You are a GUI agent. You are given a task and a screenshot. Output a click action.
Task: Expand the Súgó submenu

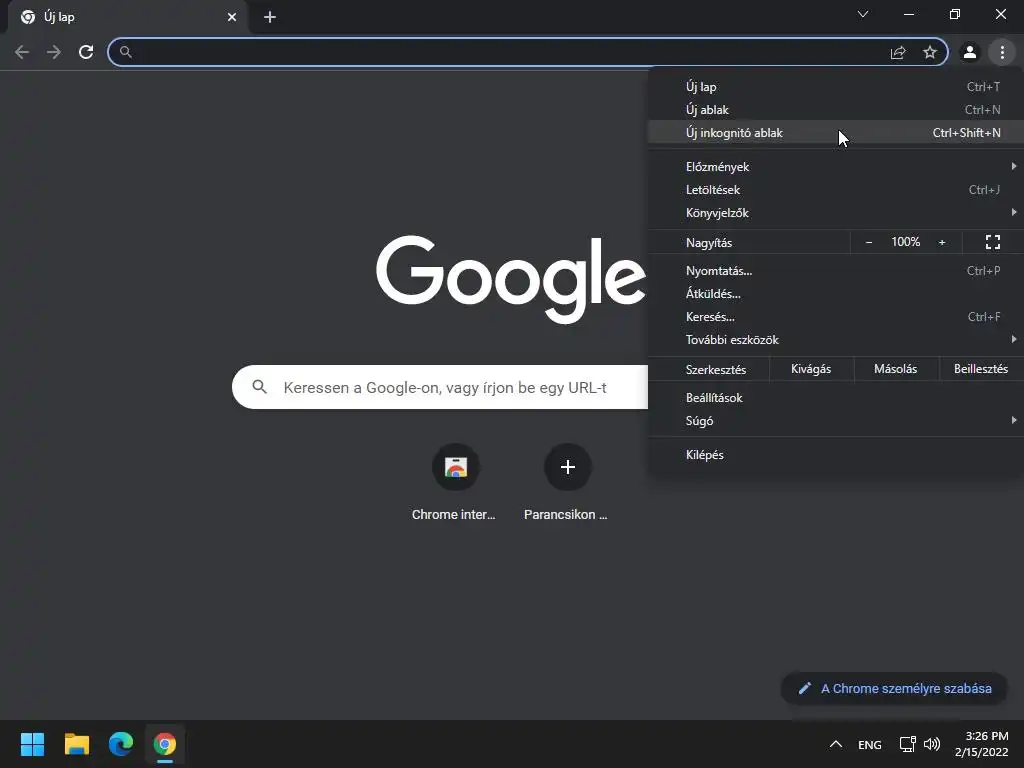click(835, 421)
